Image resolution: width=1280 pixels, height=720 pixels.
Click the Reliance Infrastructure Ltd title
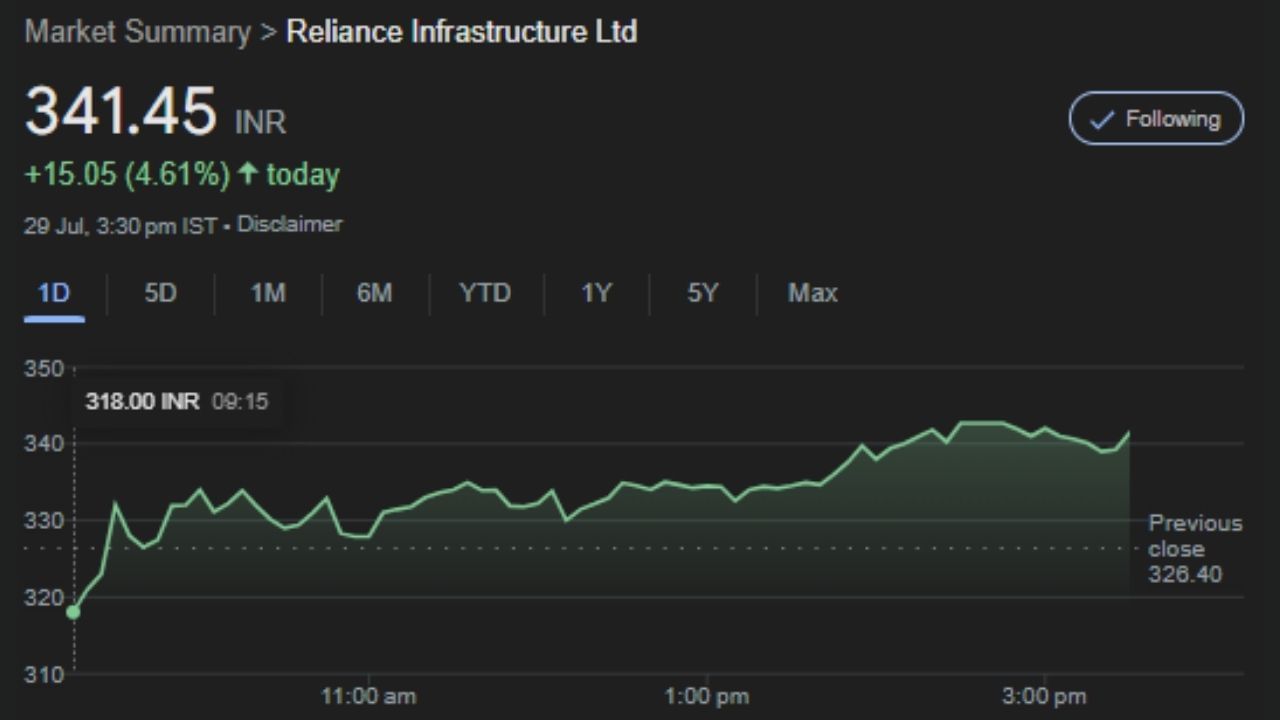click(461, 31)
